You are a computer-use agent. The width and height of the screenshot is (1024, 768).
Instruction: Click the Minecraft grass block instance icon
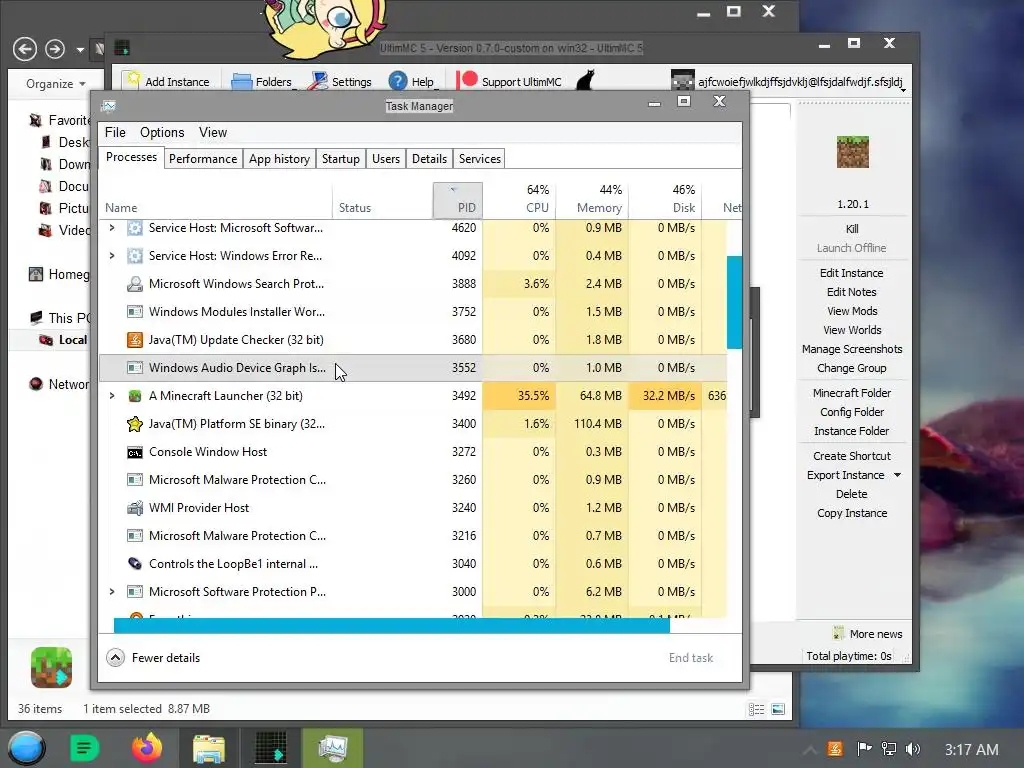[x=852, y=152]
